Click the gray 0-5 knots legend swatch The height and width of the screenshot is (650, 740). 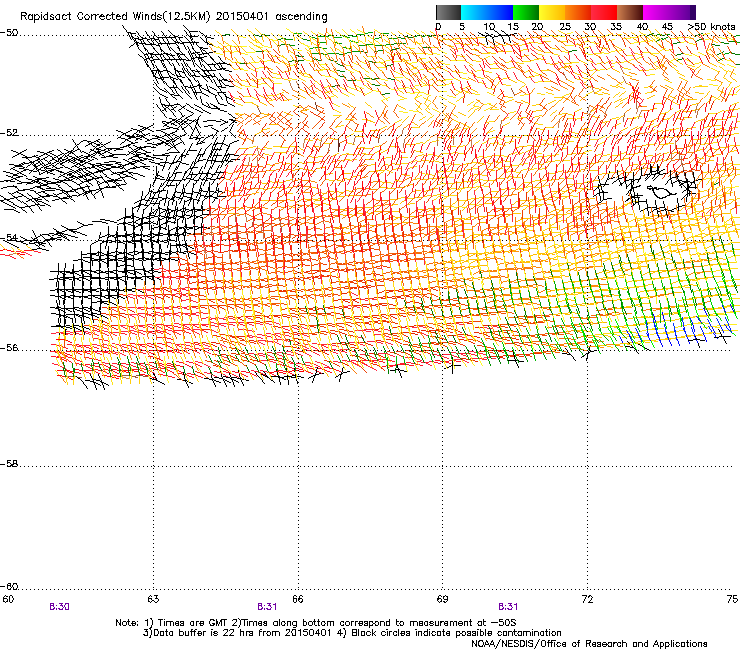point(448,12)
